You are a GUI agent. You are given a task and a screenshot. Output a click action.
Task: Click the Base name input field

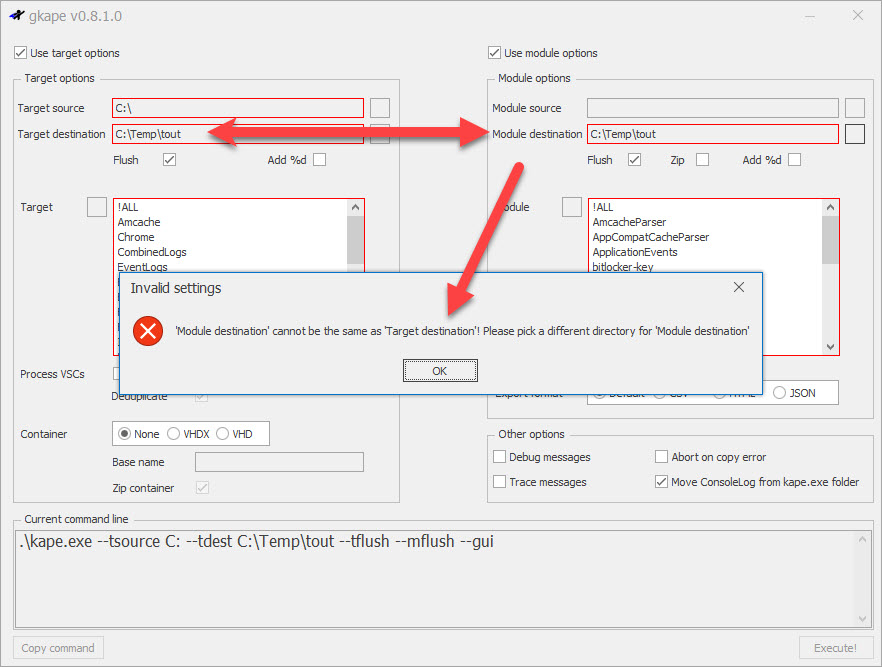(x=279, y=462)
